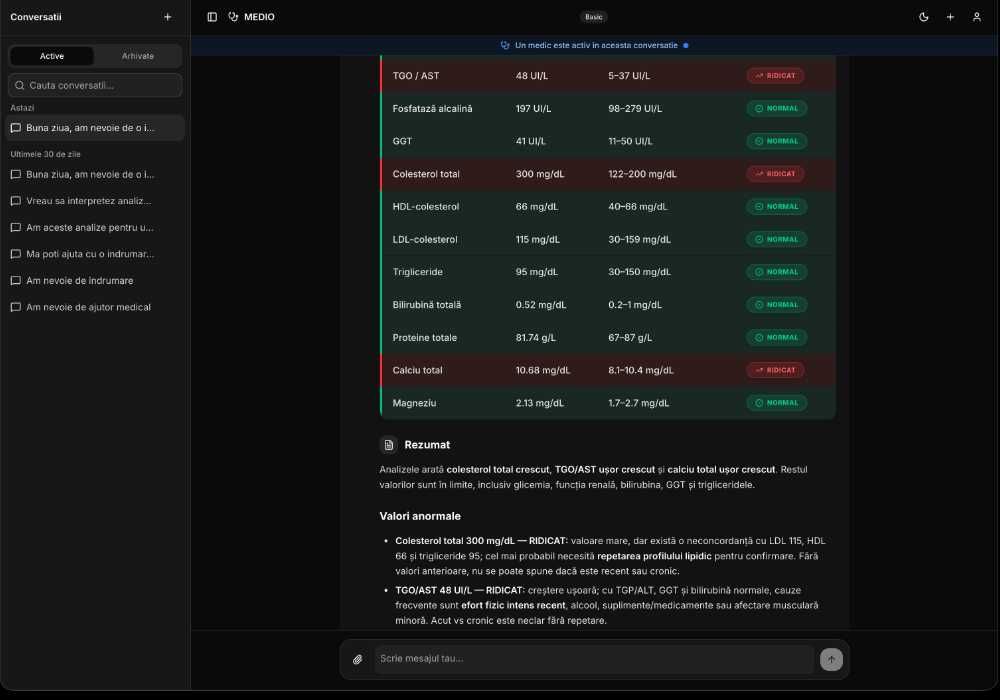Click the search magnifier icon in sidebar
1000x700 pixels.
click(x=20, y=85)
